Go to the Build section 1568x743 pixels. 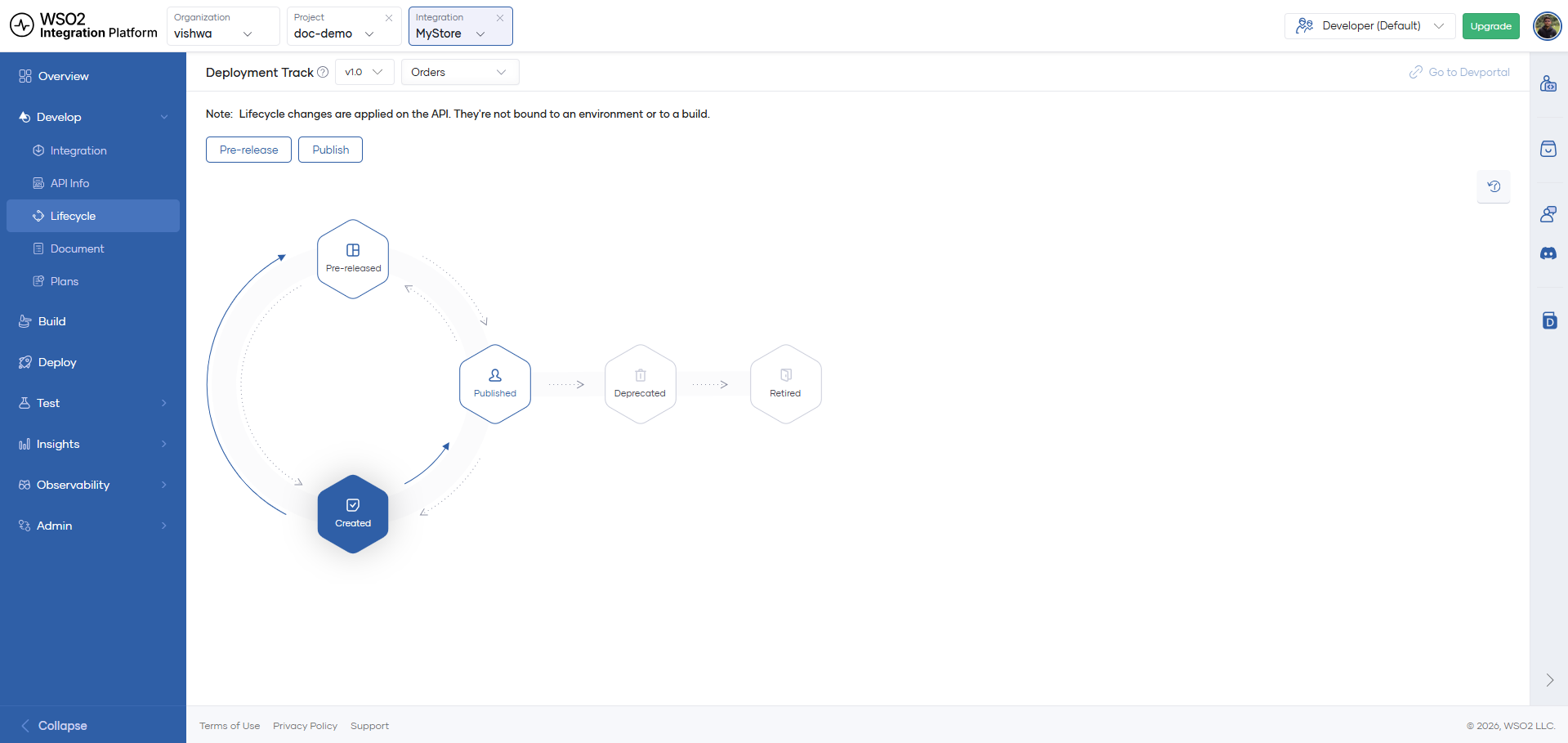point(93,321)
